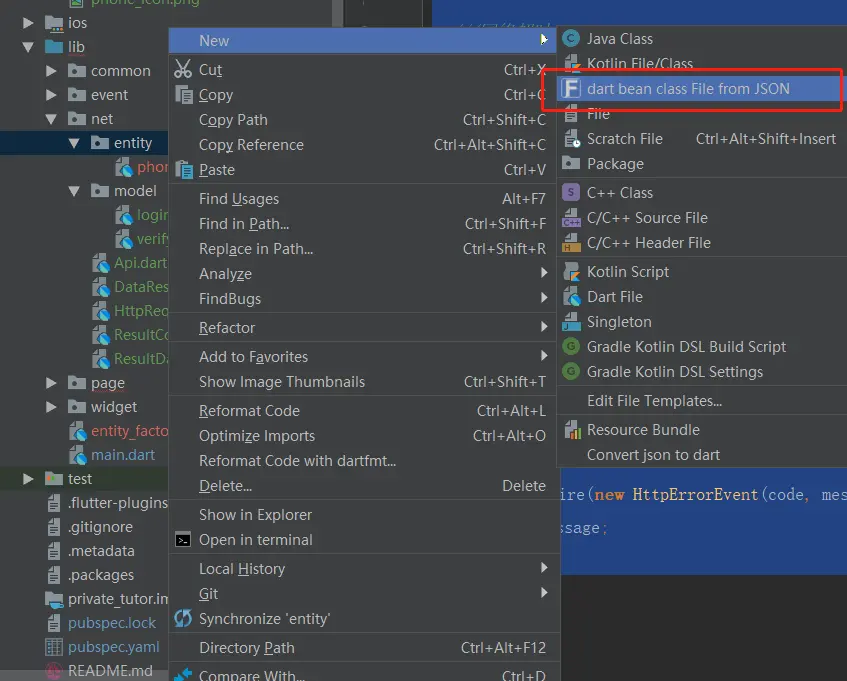Choose Add to Favorites
This screenshot has width=847, height=681.
(x=362, y=356)
